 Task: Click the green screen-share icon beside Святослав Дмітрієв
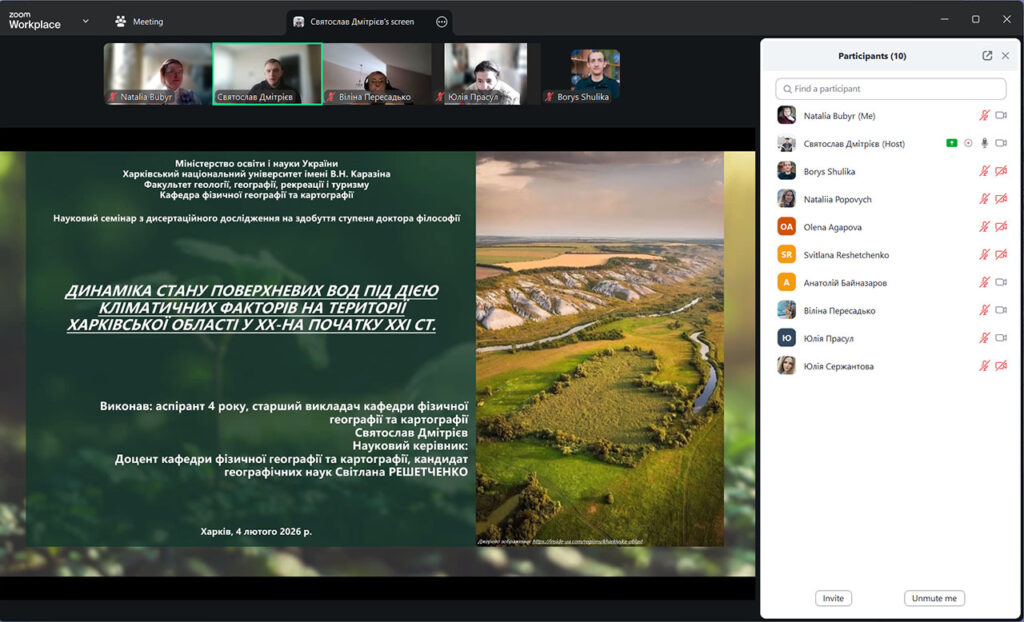tap(952, 143)
